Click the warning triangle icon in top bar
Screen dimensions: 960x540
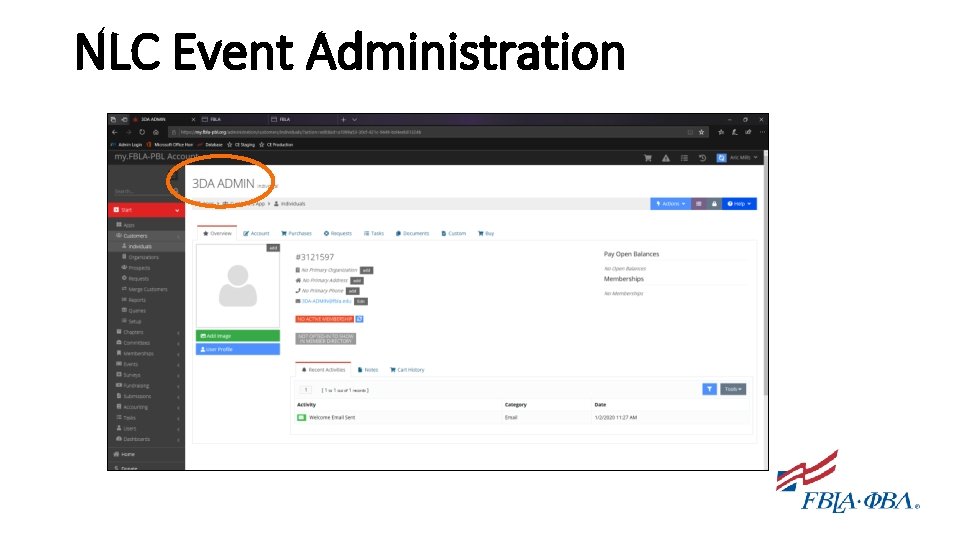[666, 158]
